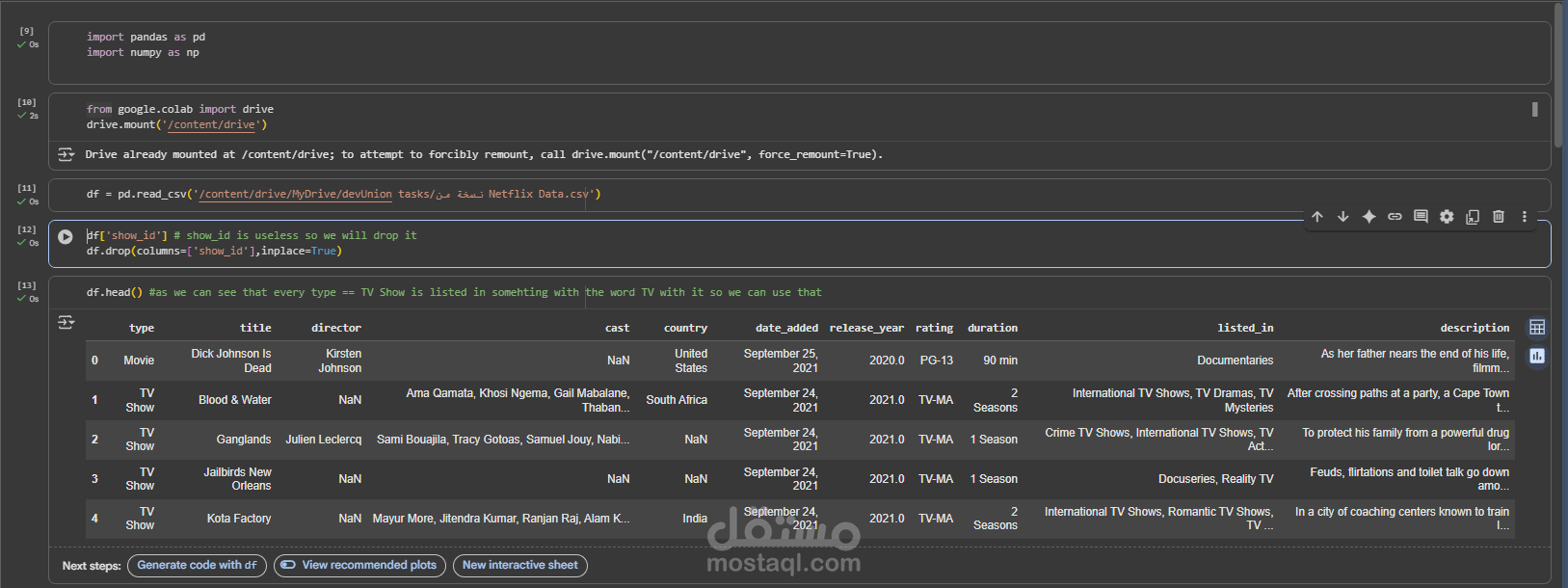Click the 'release_year' column header
This screenshot has width=1568, height=588.
(x=866, y=328)
